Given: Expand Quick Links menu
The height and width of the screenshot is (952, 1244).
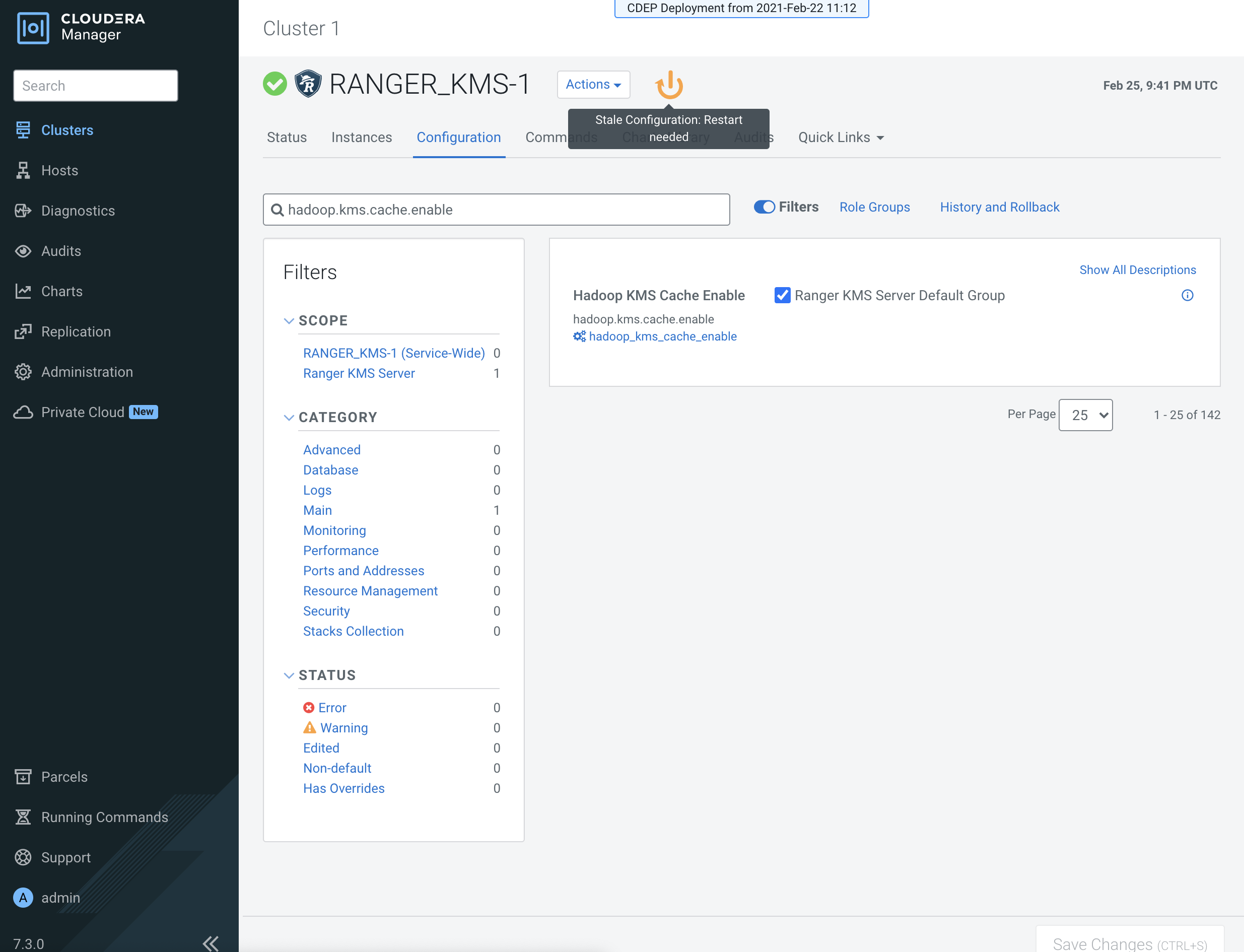Looking at the screenshot, I should click(841, 137).
